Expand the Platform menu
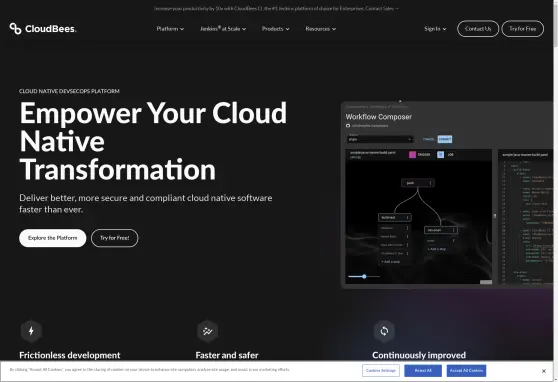The width and height of the screenshot is (558, 382). 170,29
